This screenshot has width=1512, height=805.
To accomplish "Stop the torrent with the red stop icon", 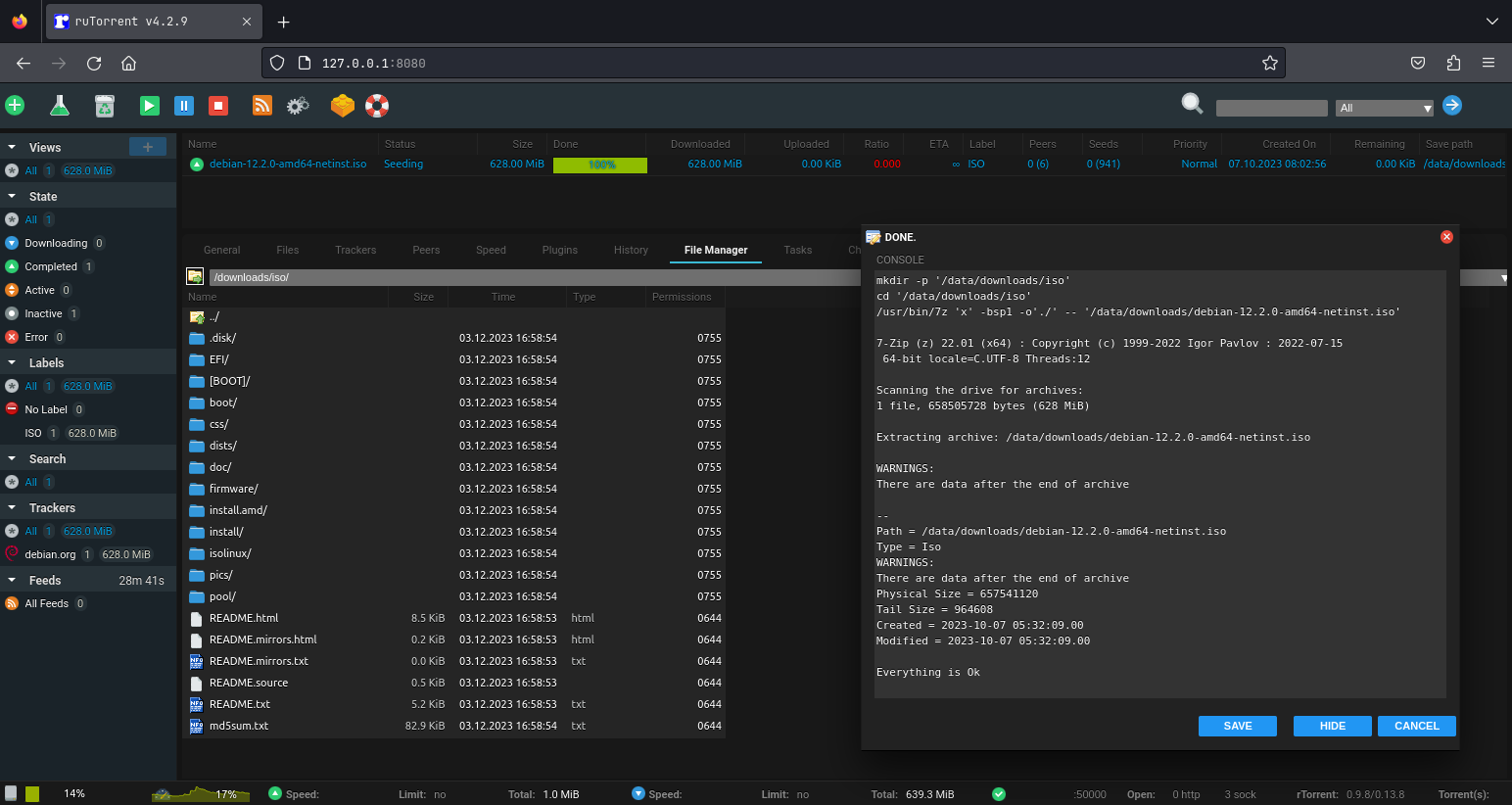I will (219, 106).
